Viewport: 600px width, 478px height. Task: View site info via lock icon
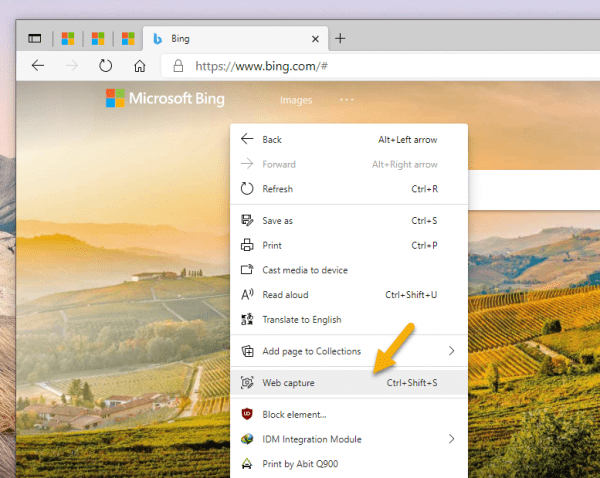[x=178, y=66]
